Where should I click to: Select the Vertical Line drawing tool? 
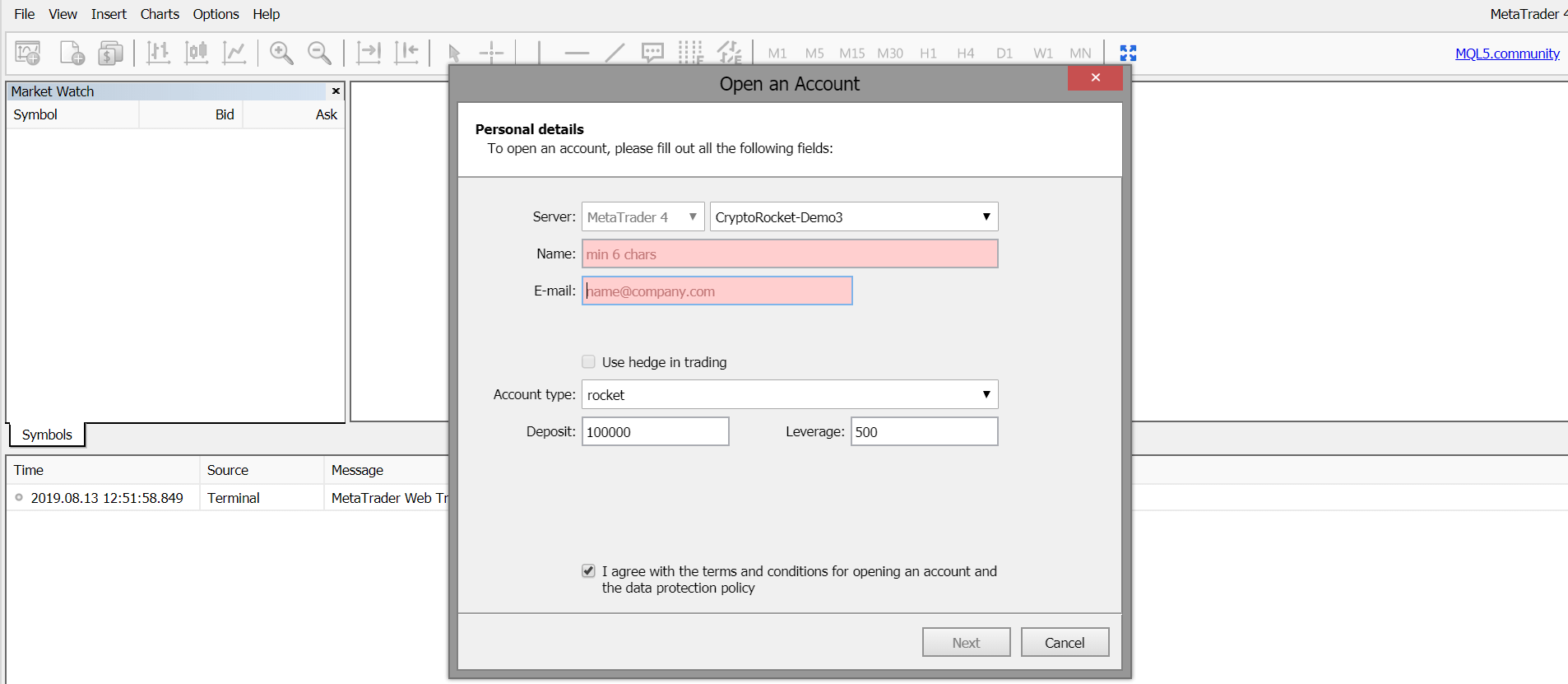(x=539, y=53)
